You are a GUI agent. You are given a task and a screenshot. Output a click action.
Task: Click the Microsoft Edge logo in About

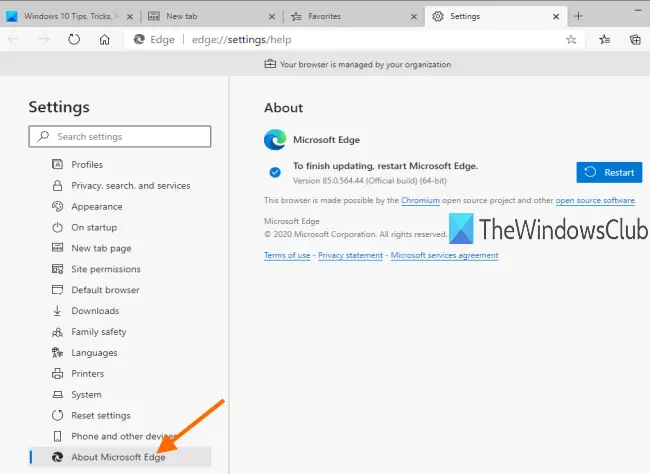(275, 140)
